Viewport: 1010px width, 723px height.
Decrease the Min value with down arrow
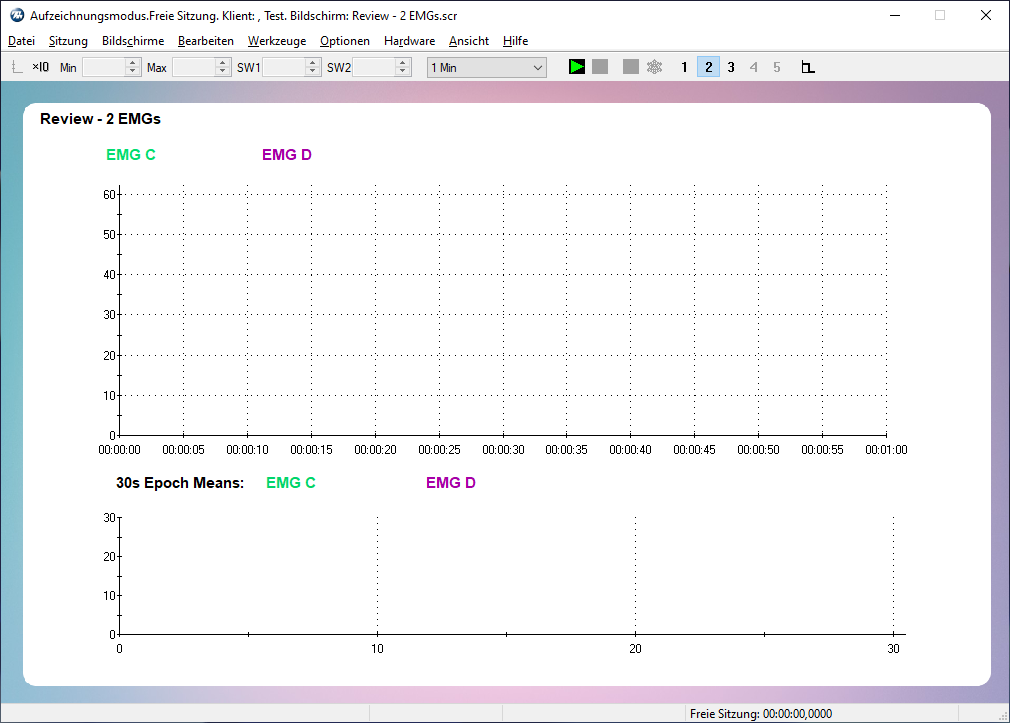(133, 72)
